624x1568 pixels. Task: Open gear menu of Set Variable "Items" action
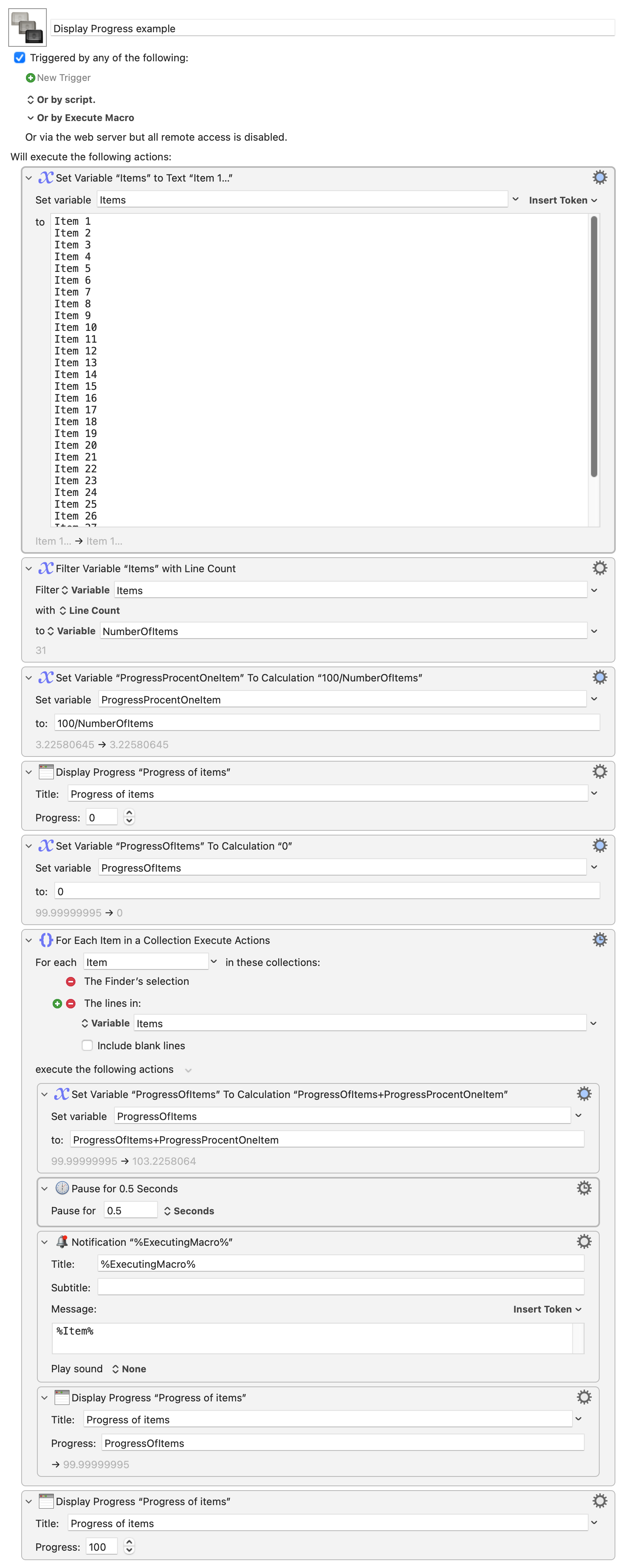[600, 177]
